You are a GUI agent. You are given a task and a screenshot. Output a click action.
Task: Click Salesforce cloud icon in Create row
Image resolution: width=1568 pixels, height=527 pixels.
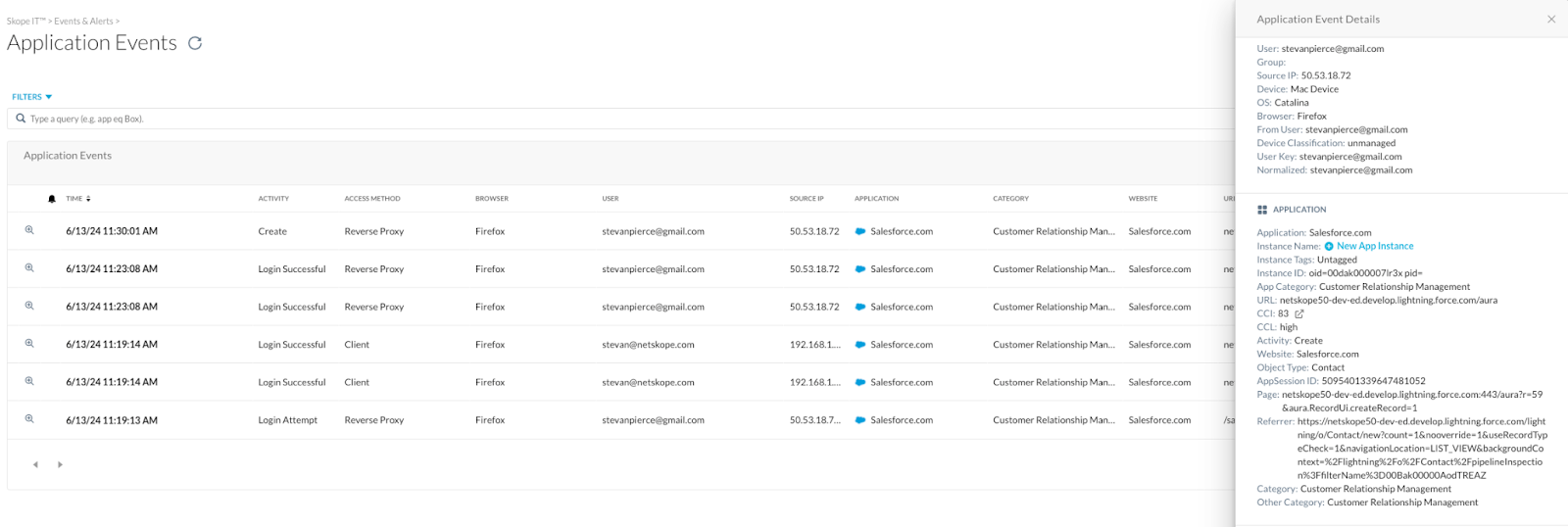coord(860,232)
